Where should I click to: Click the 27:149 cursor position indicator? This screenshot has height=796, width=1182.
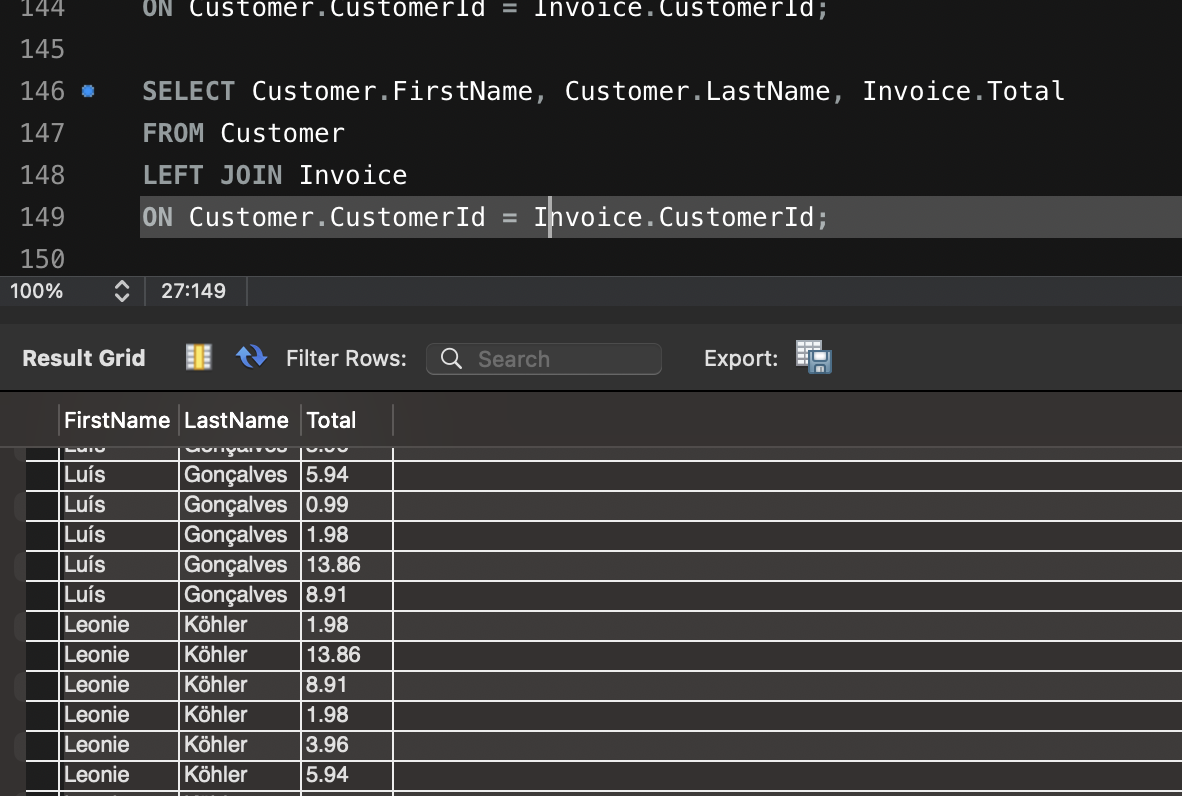[193, 291]
